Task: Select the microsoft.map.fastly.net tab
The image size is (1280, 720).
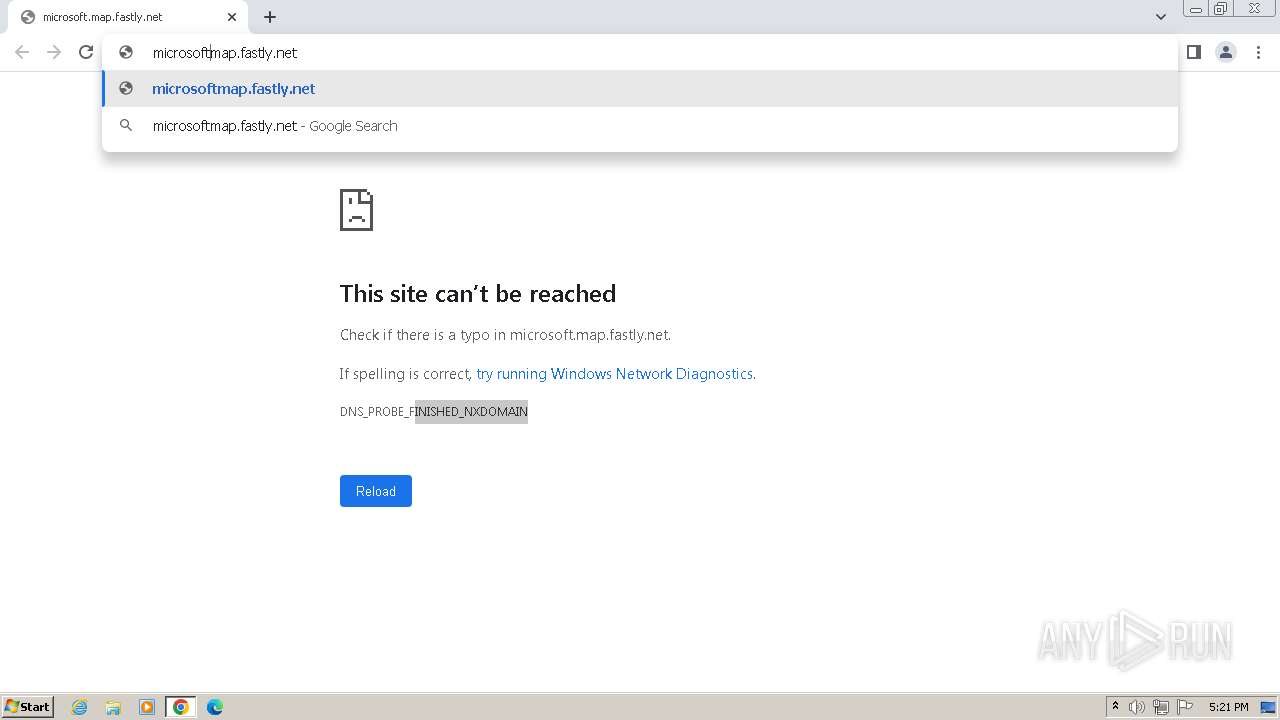Action: point(128,17)
